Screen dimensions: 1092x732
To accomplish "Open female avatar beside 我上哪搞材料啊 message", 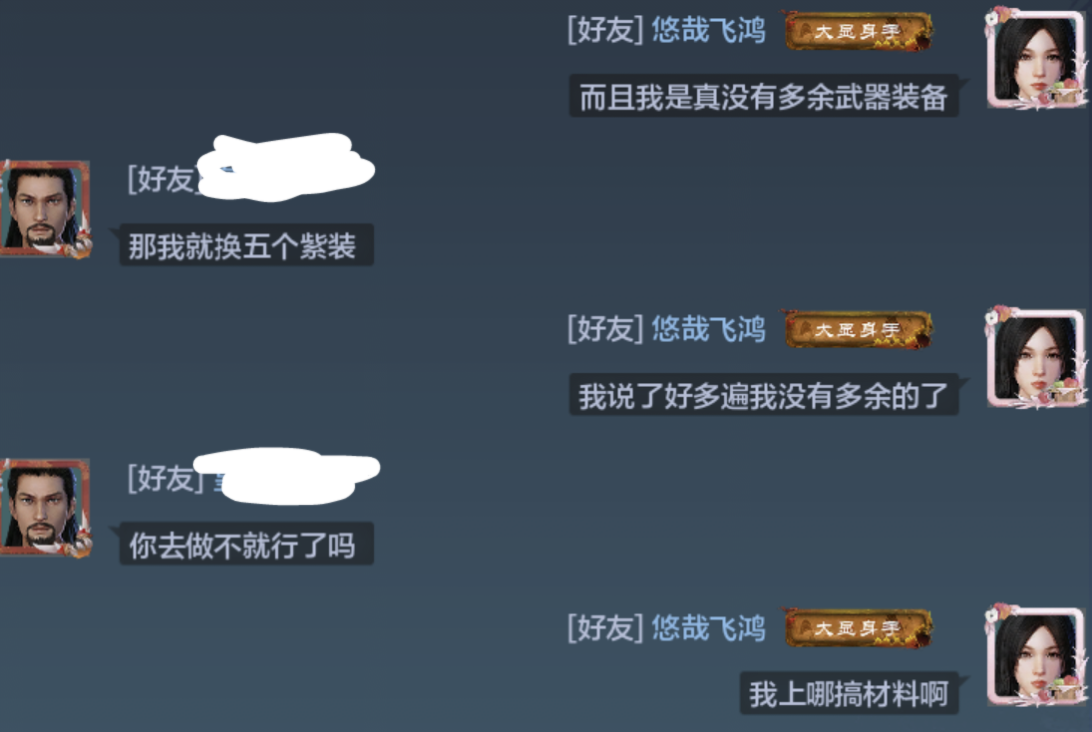I will click(1036, 656).
